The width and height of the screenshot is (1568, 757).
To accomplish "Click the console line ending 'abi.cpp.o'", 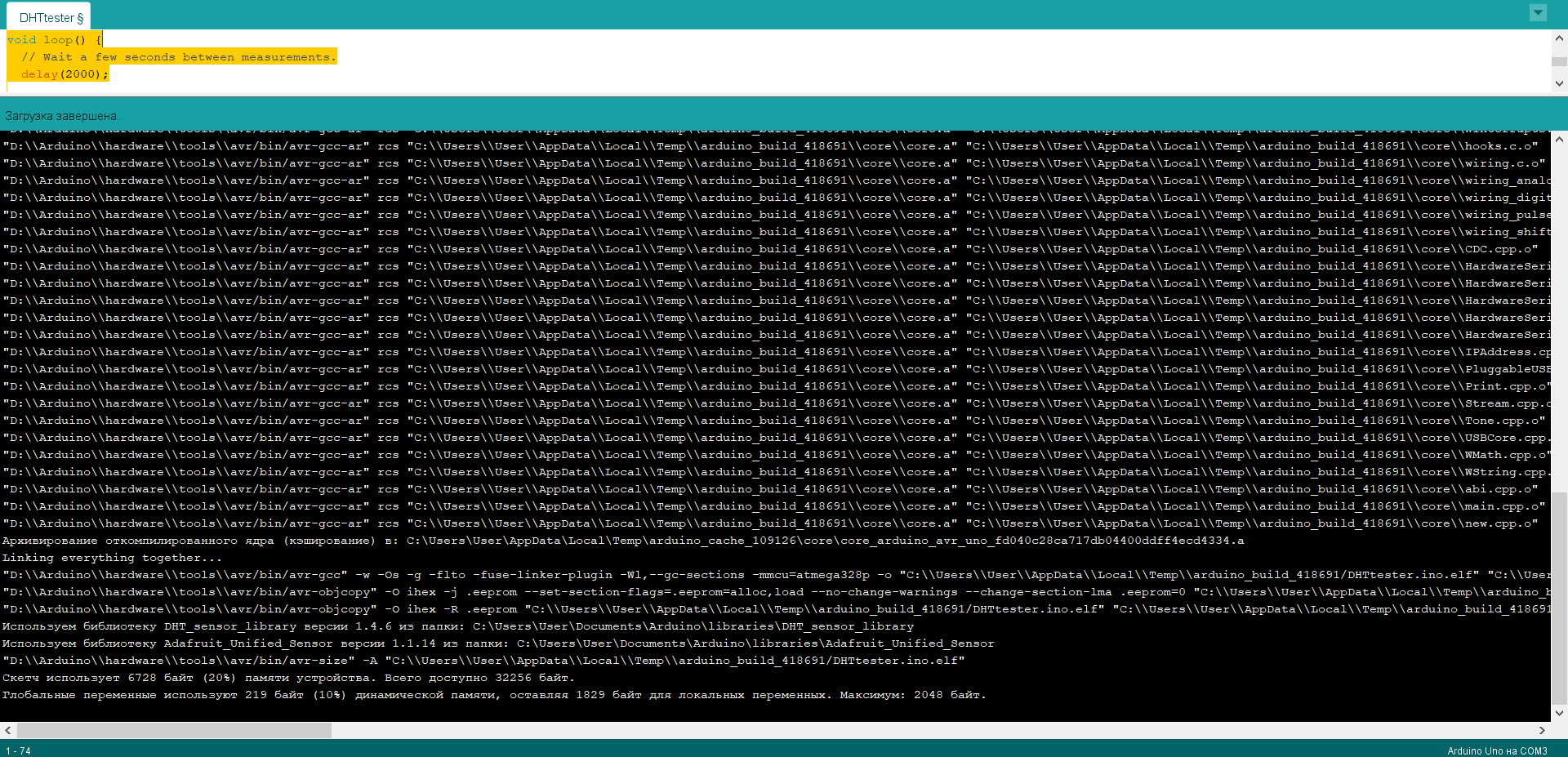I will click(x=770, y=489).
